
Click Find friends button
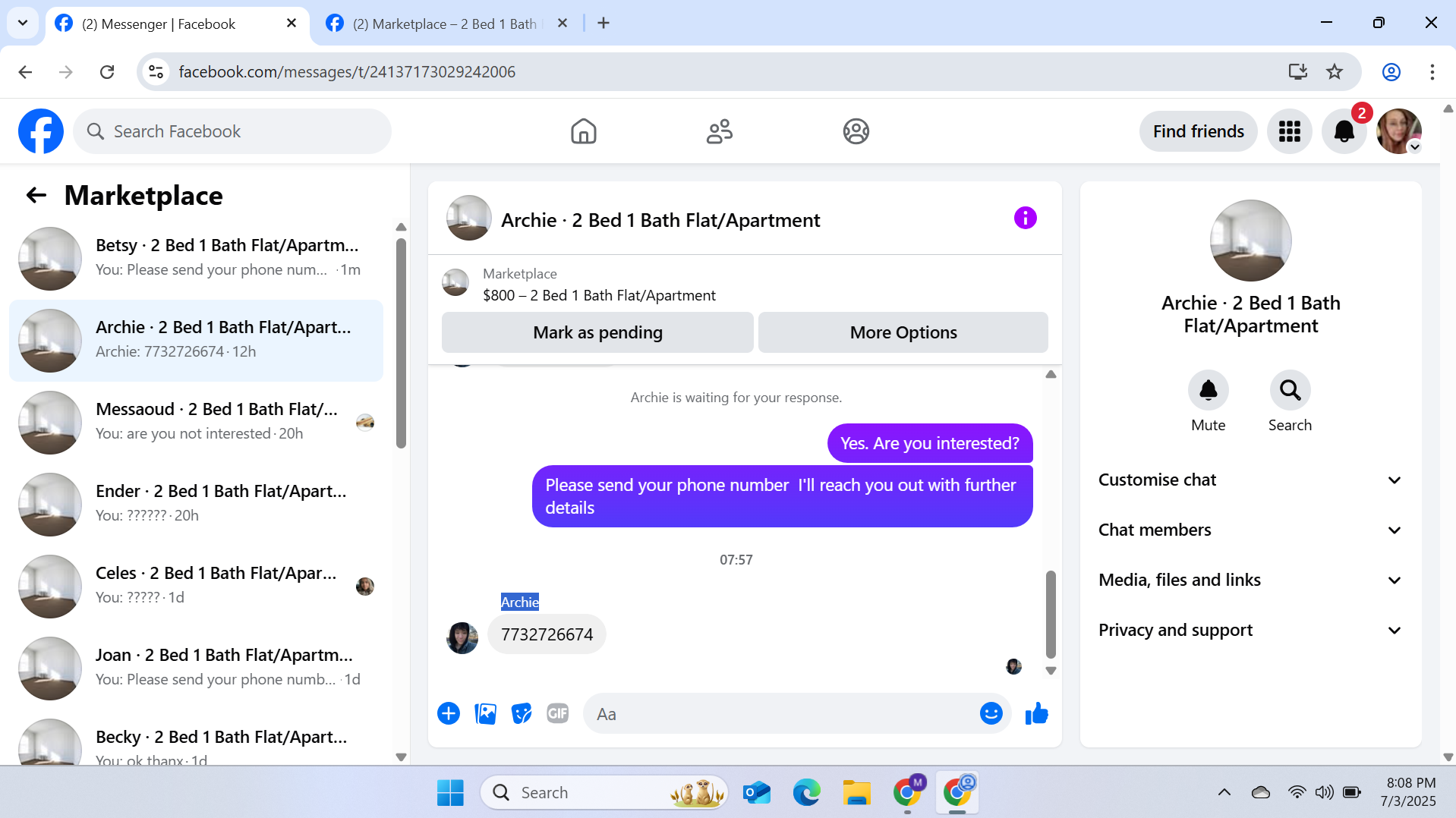(1198, 131)
